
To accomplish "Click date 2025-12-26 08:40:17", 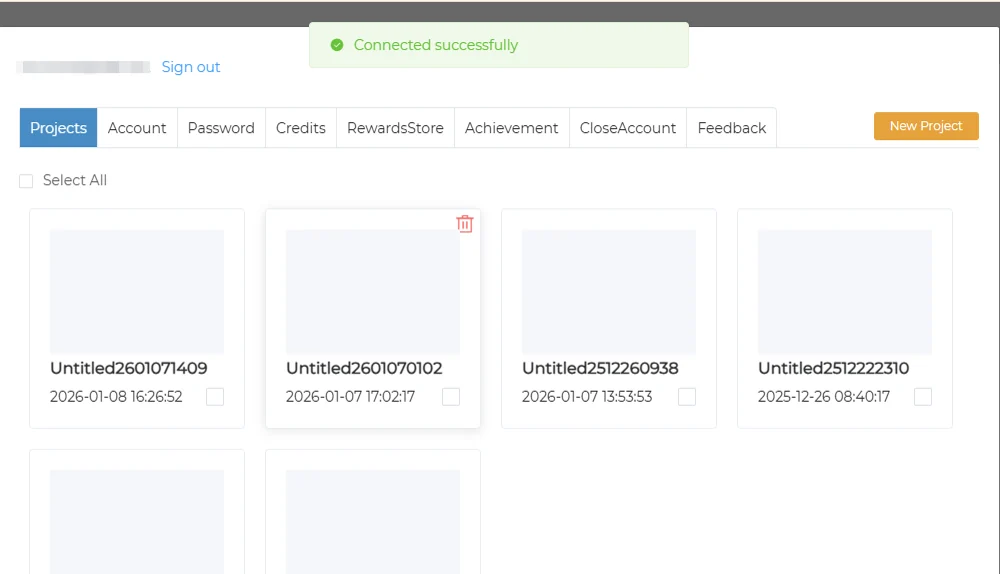I will coord(824,397).
